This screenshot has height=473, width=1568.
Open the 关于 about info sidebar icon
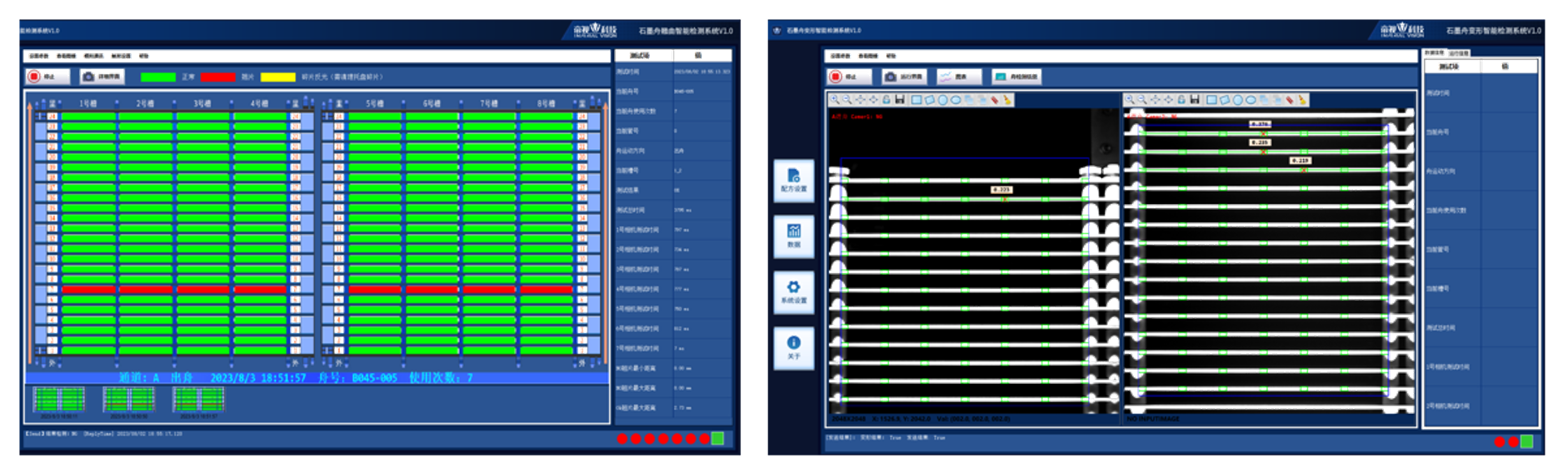click(x=793, y=347)
